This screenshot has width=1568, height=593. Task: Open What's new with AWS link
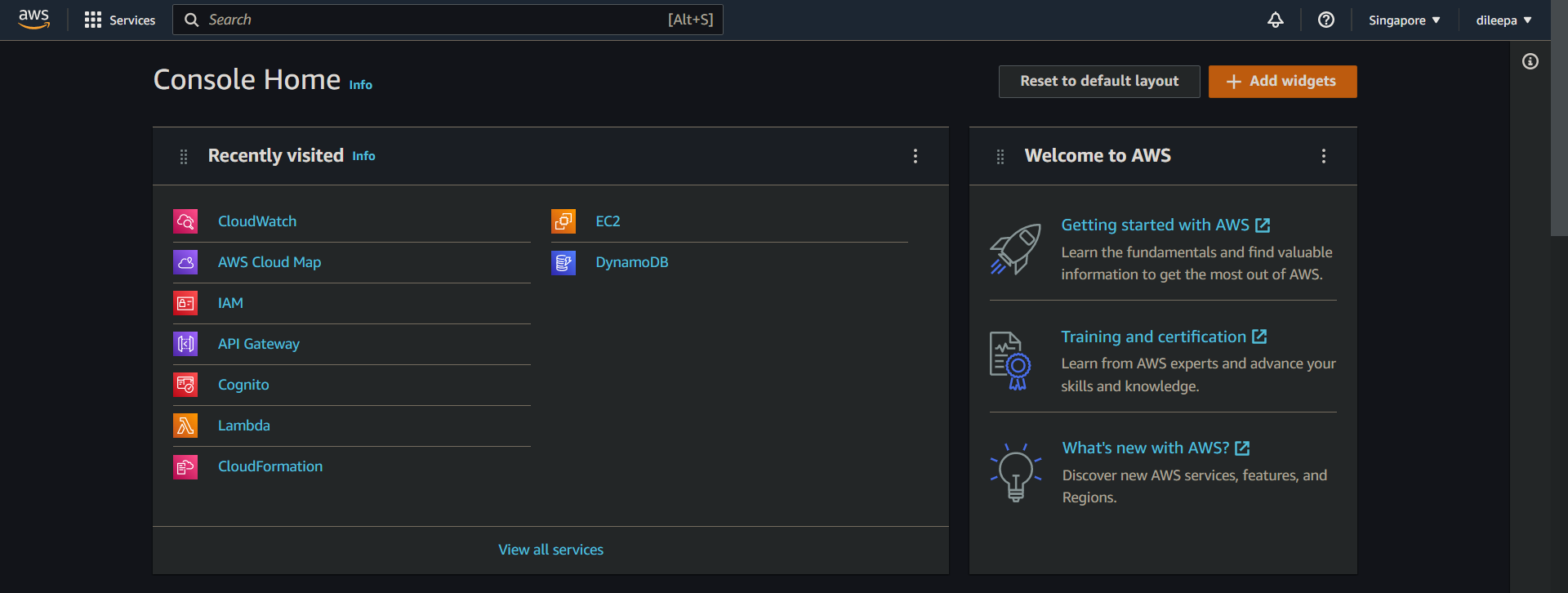1156,448
